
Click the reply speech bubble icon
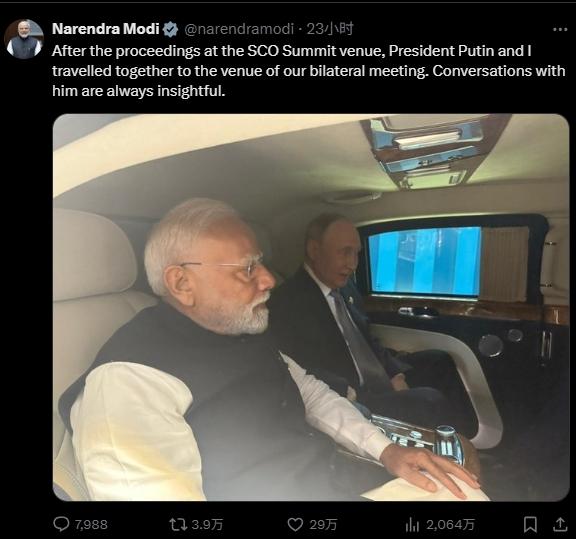click(x=61, y=524)
